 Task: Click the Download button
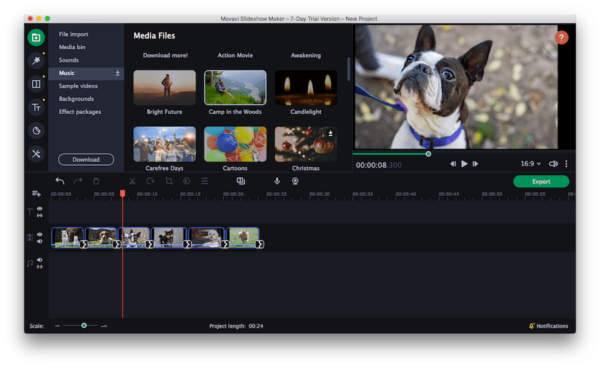(86, 160)
